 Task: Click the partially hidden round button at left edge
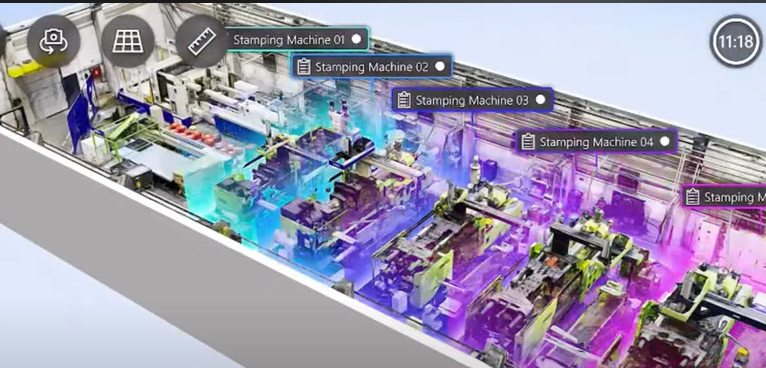click(2, 41)
